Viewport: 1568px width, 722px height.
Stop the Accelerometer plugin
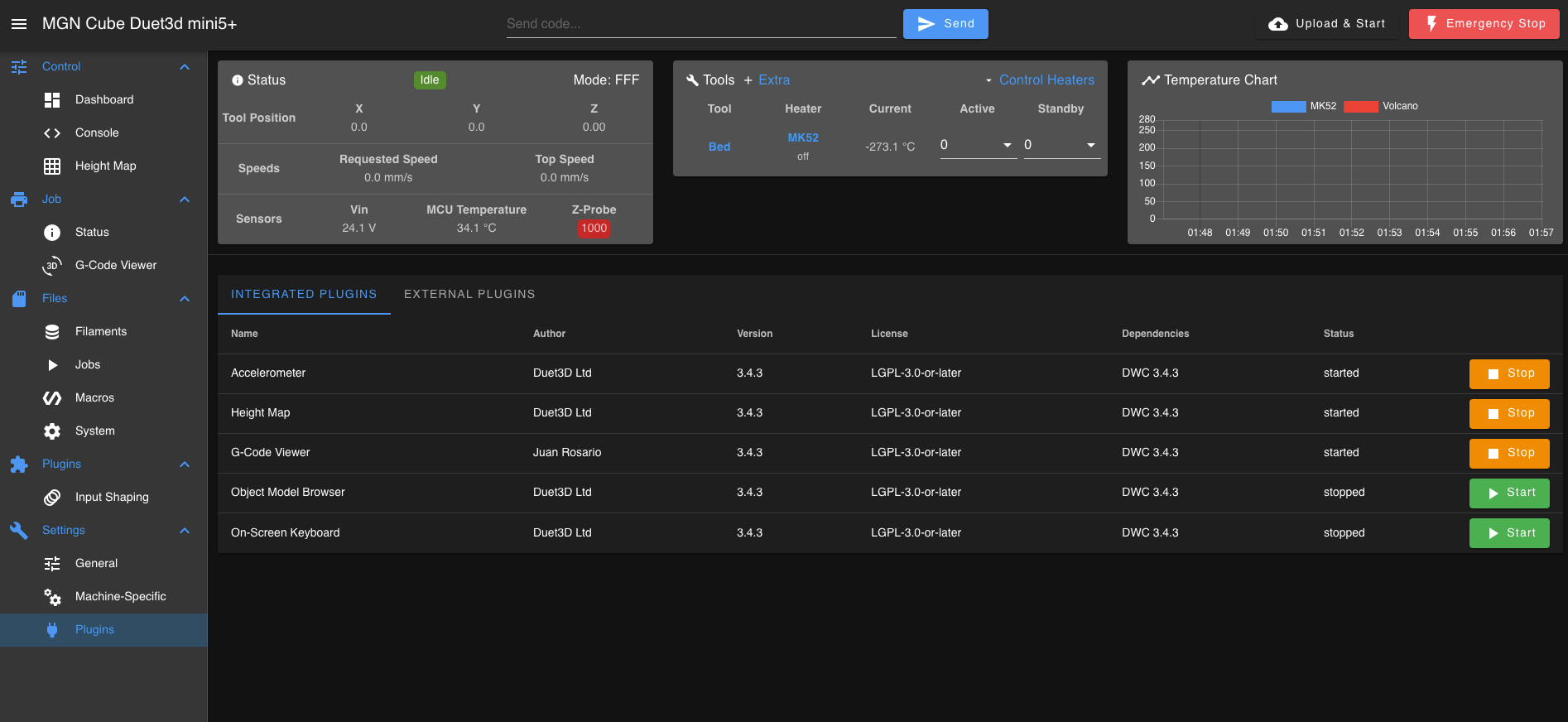pos(1509,373)
